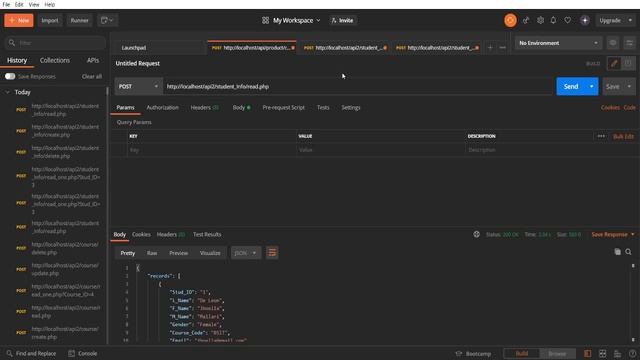Open the Visualize response view
Viewport: 640px width, 360px height.
pyautogui.click(x=210, y=253)
